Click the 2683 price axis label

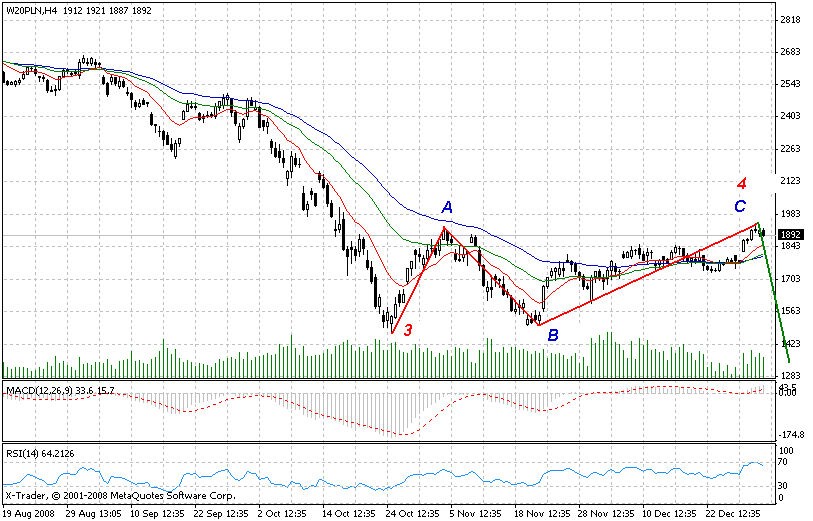coord(791,52)
